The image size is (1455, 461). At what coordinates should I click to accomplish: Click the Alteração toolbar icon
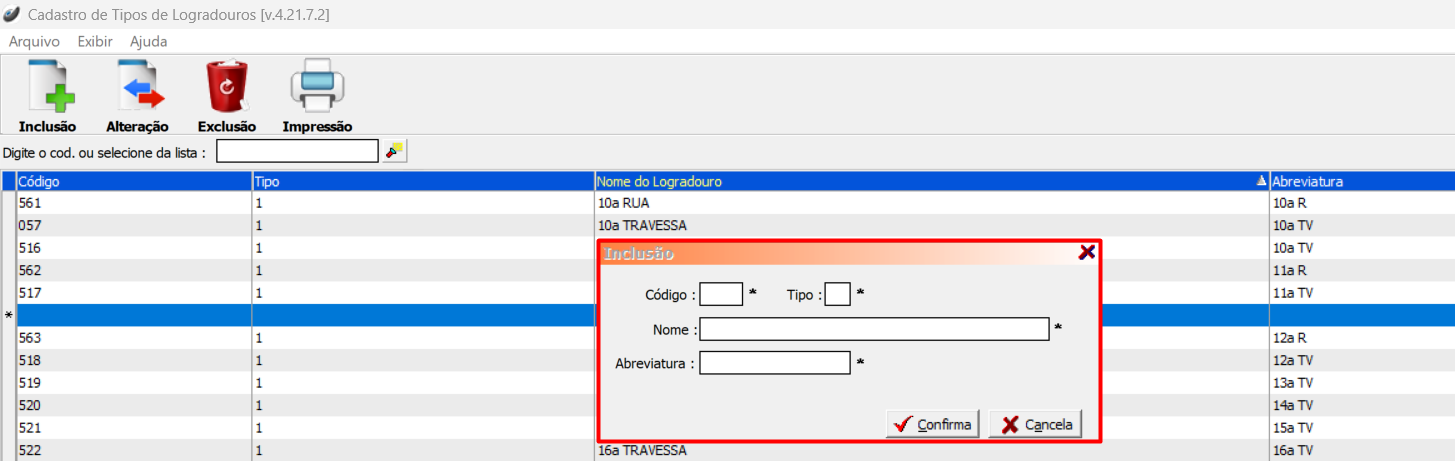pos(137,88)
